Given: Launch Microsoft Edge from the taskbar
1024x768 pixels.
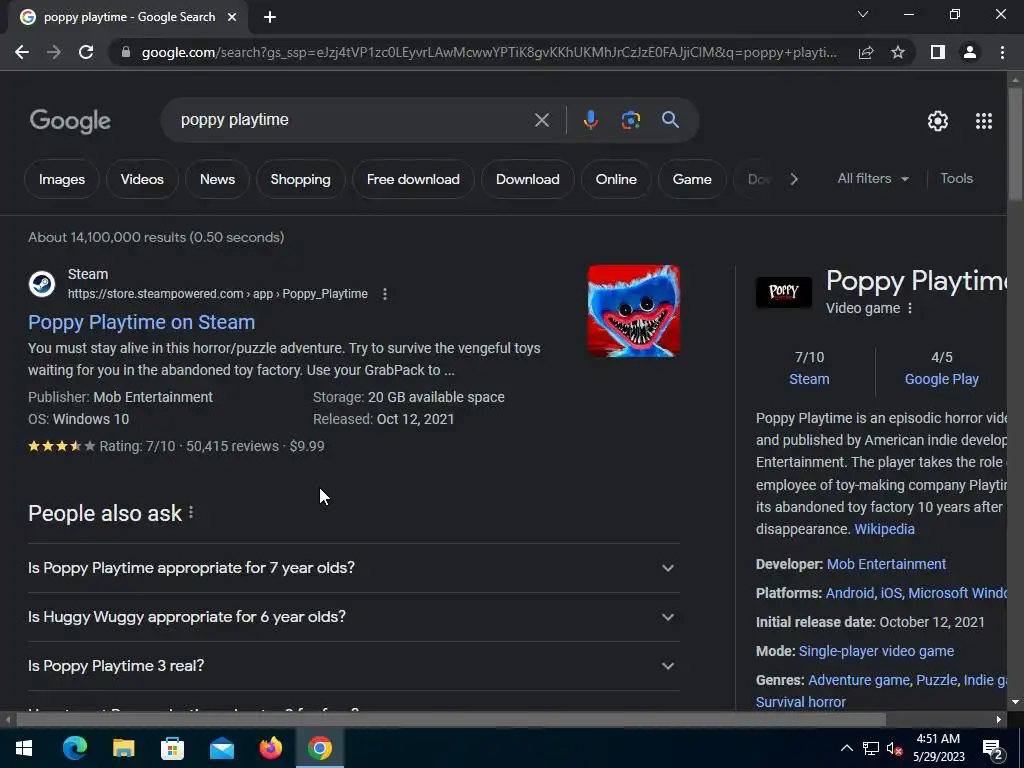Looking at the screenshot, I should [x=75, y=748].
